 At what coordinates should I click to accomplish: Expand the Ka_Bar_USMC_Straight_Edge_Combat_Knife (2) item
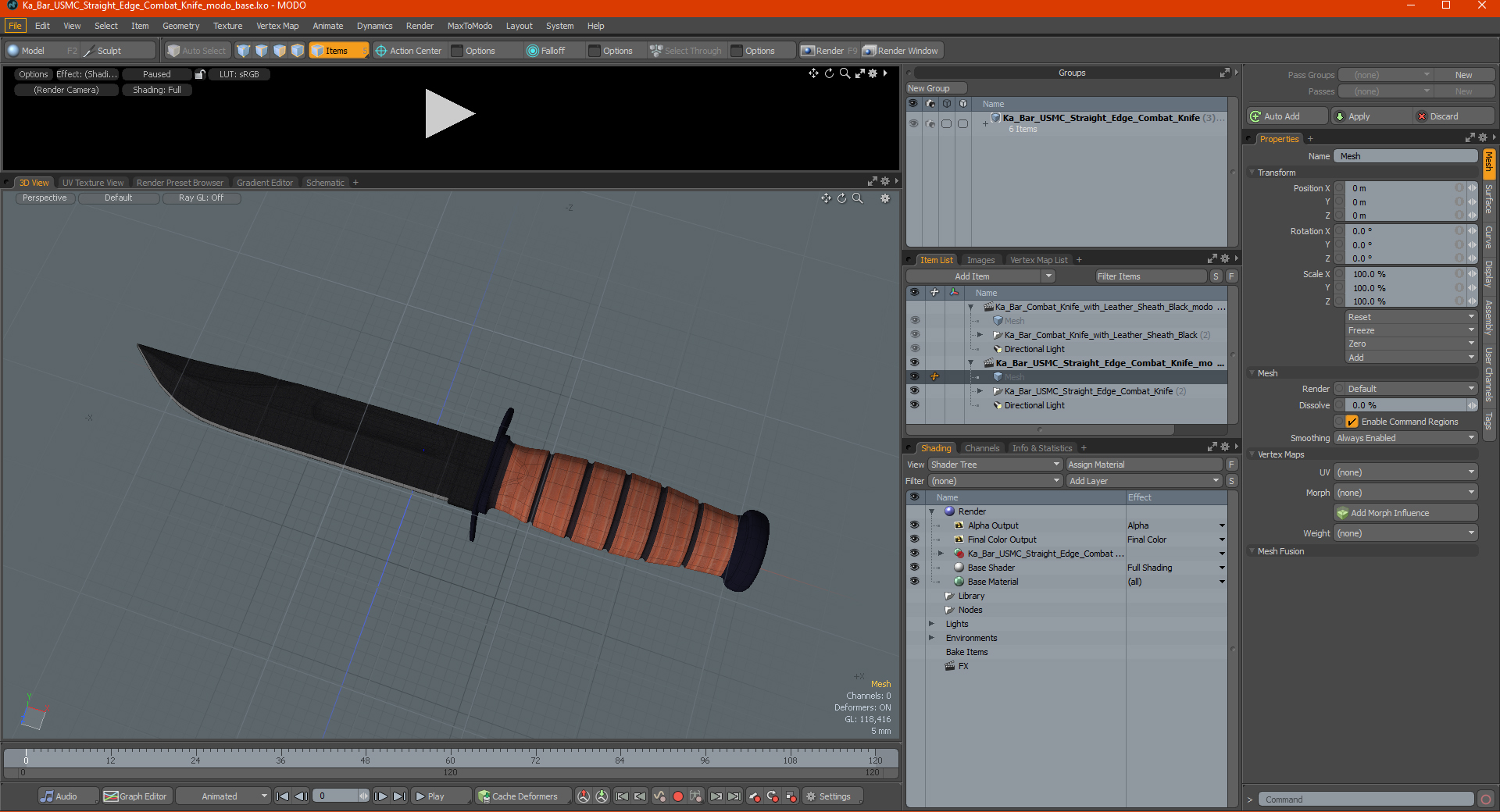(x=980, y=391)
